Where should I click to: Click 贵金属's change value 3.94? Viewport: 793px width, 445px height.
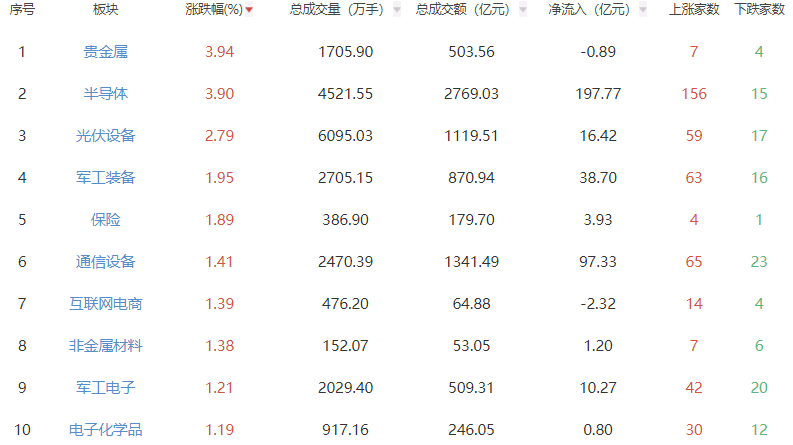[x=219, y=52]
